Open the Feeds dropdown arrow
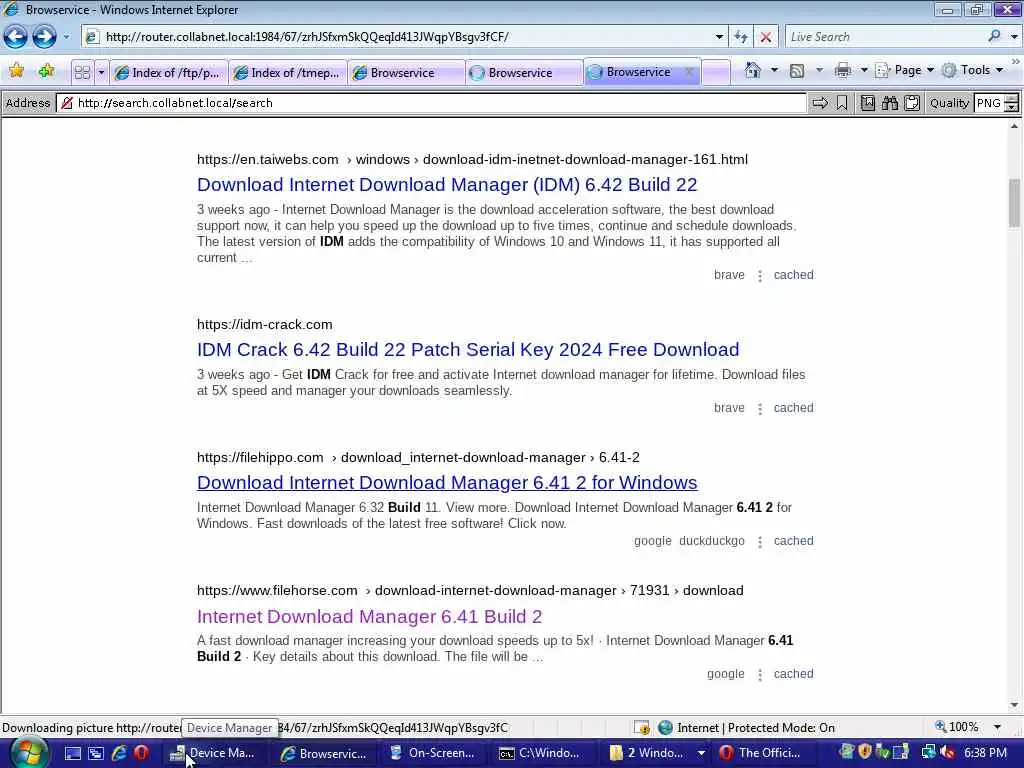 819,70
